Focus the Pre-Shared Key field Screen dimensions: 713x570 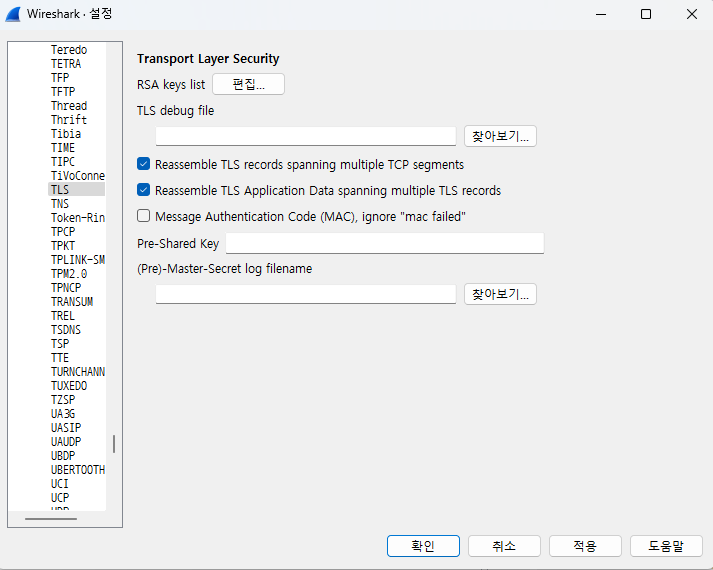pos(385,243)
